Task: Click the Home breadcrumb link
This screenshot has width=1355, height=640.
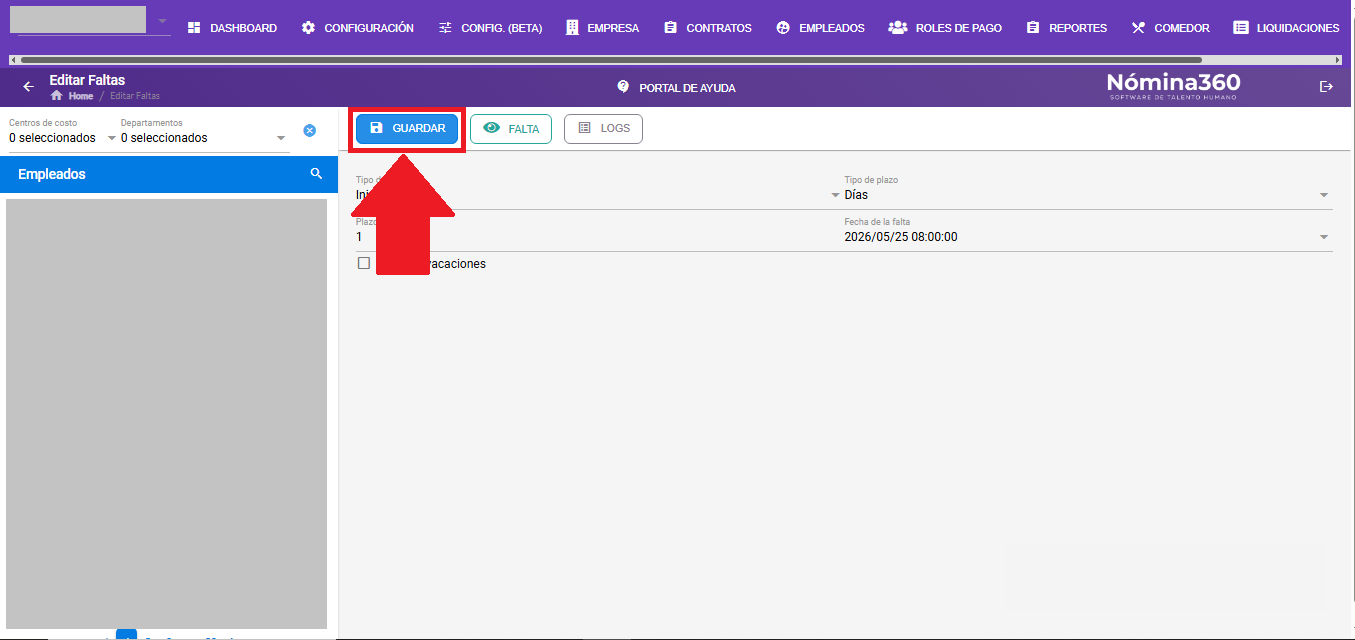Action: pos(72,96)
